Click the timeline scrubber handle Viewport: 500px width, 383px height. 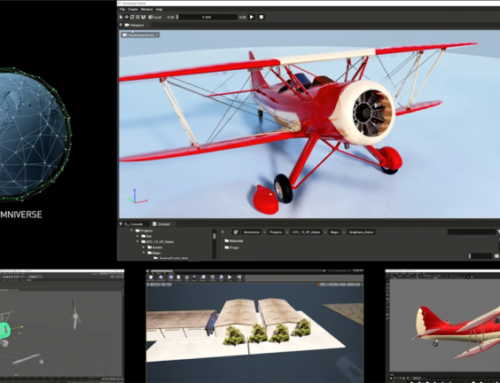point(177,17)
